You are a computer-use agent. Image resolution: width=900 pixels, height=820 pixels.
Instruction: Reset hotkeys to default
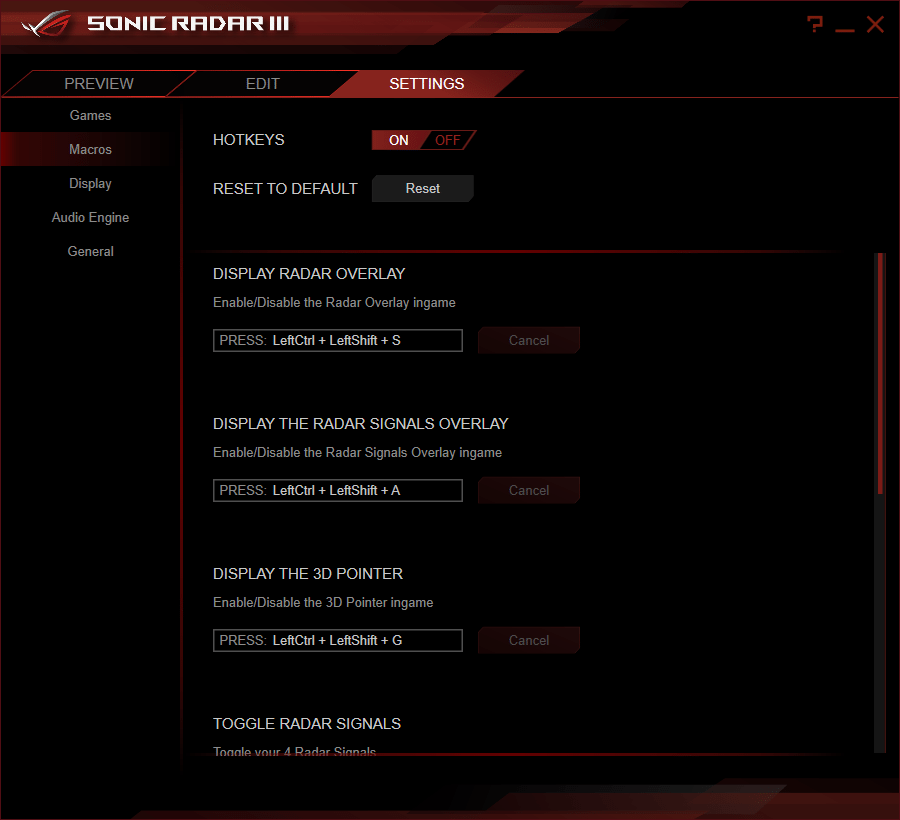pyautogui.click(x=422, y=188)
